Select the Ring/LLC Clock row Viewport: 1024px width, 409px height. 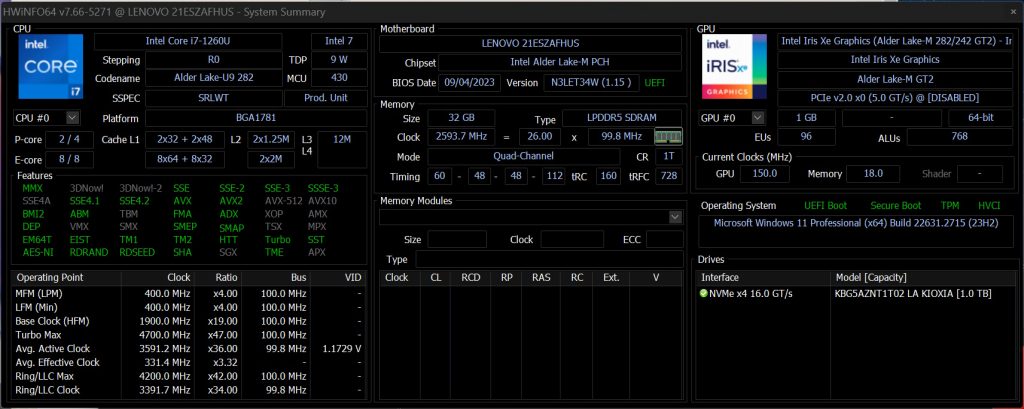point(189,390)
